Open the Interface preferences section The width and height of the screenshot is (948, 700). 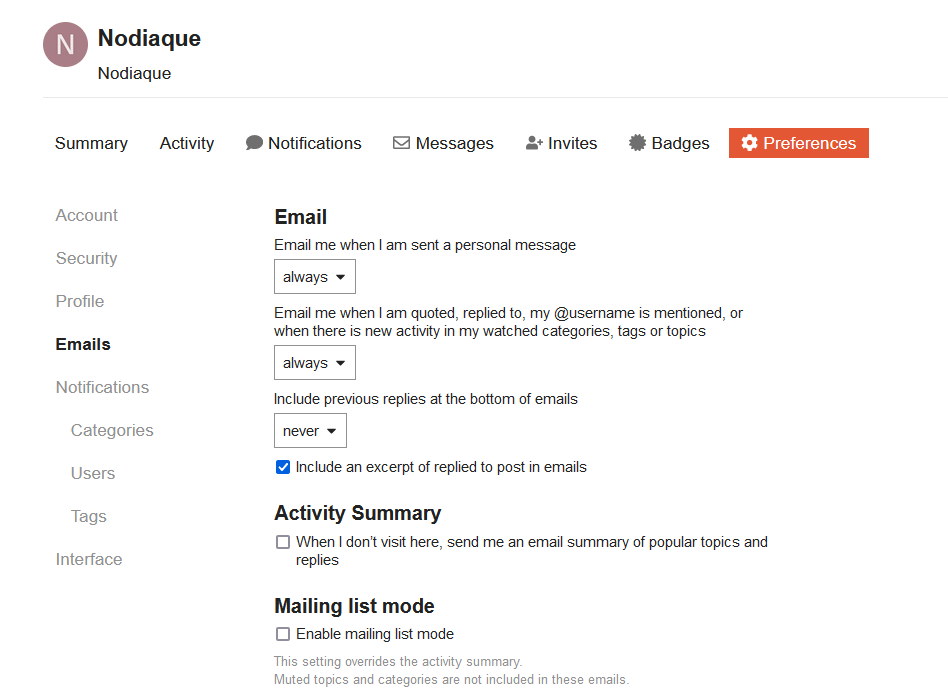pyautogui.click(x=89, y=559)
